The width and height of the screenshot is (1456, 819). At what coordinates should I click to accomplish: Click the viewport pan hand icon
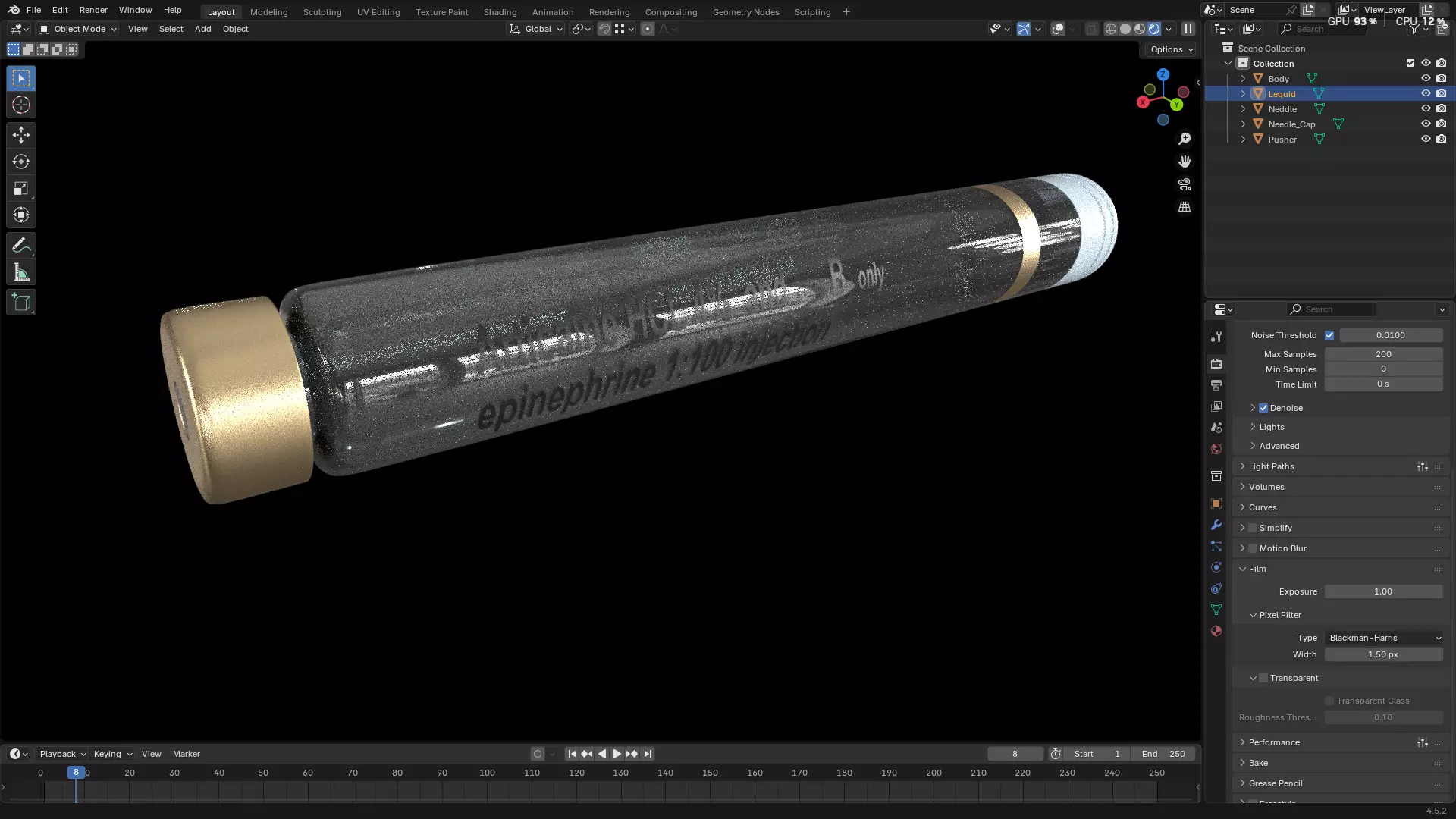pos(1185,162)
